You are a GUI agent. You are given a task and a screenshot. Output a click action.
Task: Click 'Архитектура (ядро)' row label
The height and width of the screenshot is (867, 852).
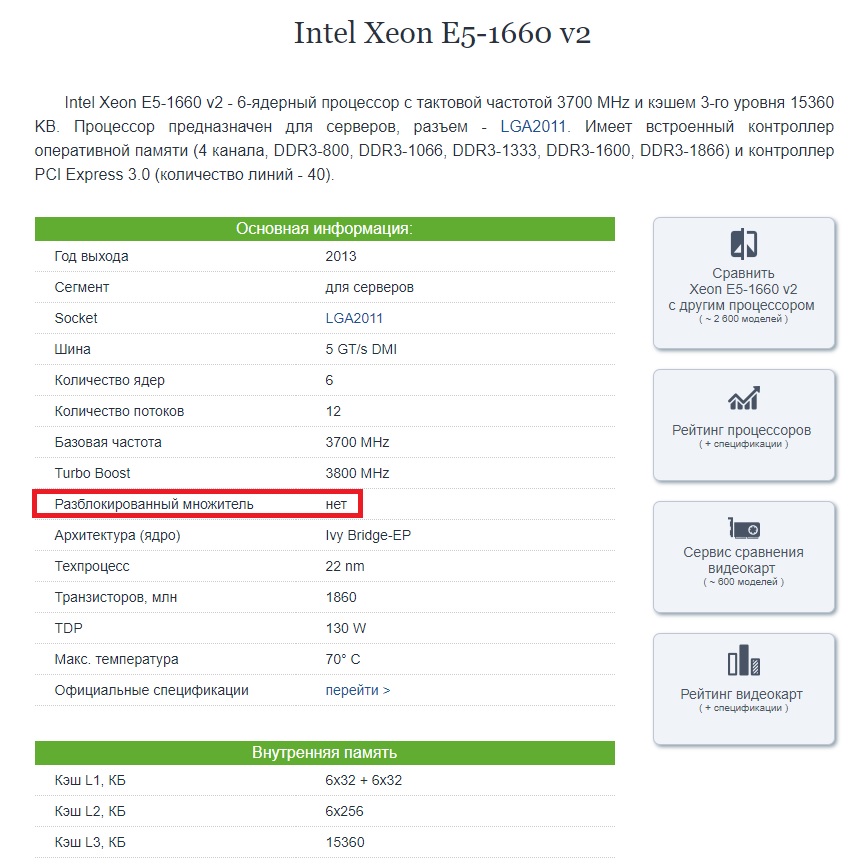[x=117, y=535]
